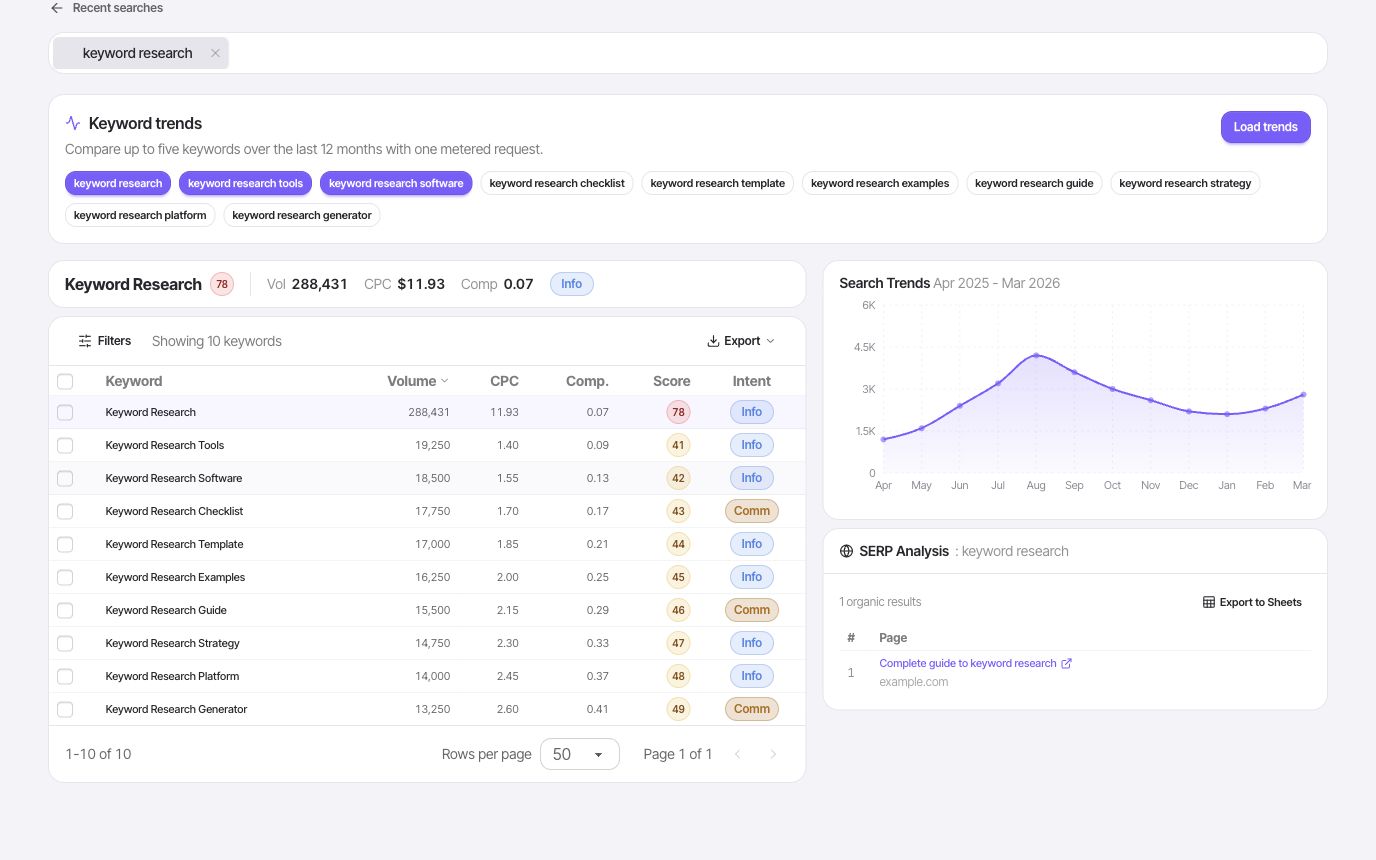
Task: Click the August peak point on trends chart
Action: pyautogui.click(x=1036, y=355)
